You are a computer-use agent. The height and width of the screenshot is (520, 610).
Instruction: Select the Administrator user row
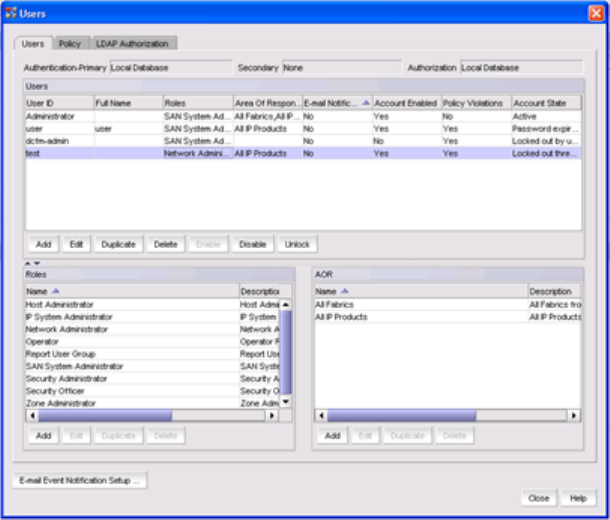(x=303, y=116)
